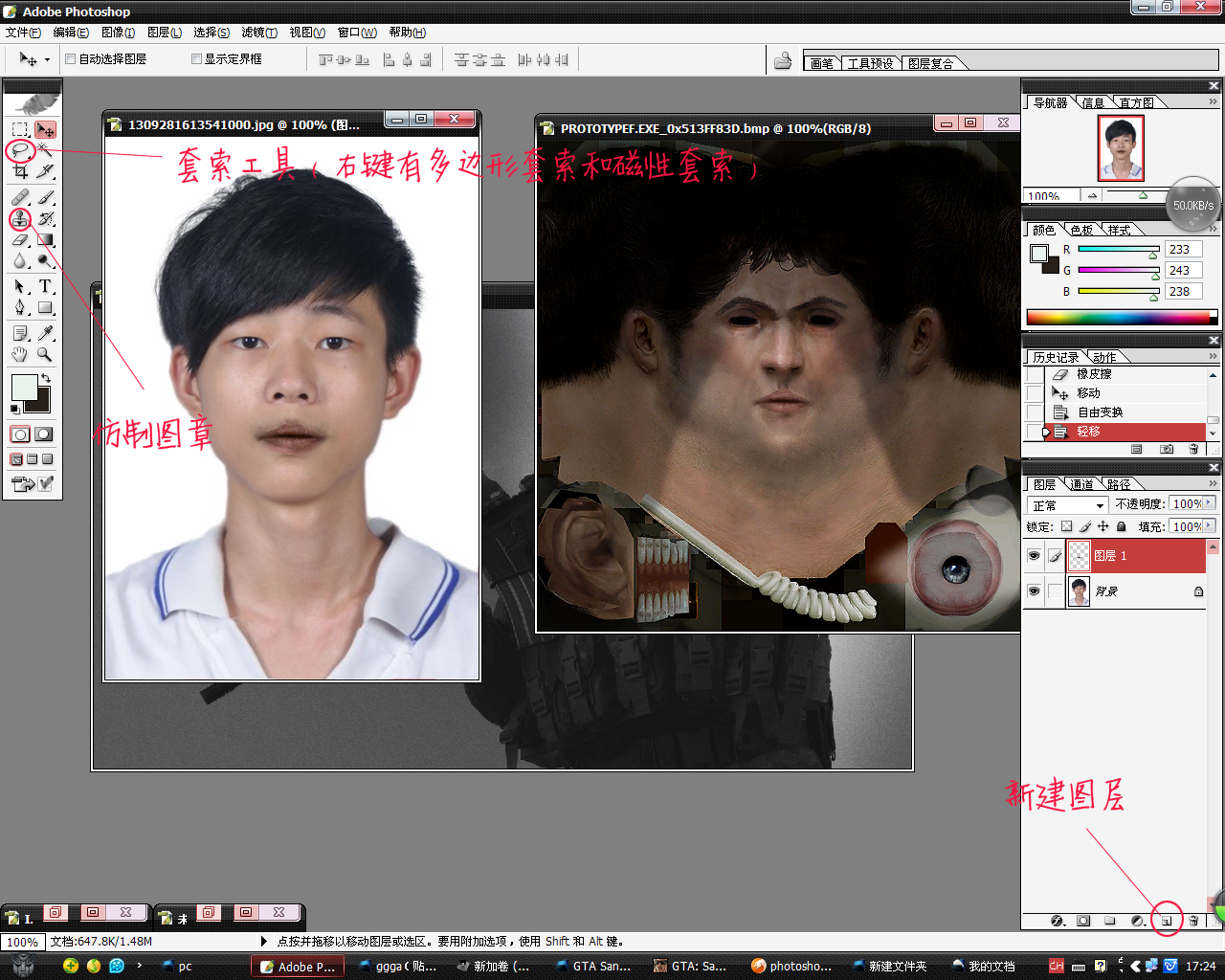Select the Healing Brush tool
This screenshot has width=1225, height=980.
[x=20, y=197]
